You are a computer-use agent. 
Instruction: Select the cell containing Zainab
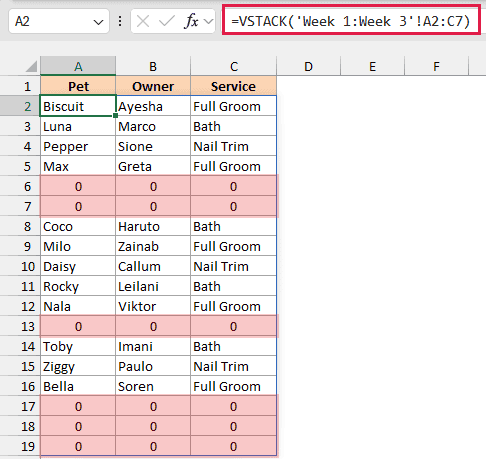(x=153, y=246)
